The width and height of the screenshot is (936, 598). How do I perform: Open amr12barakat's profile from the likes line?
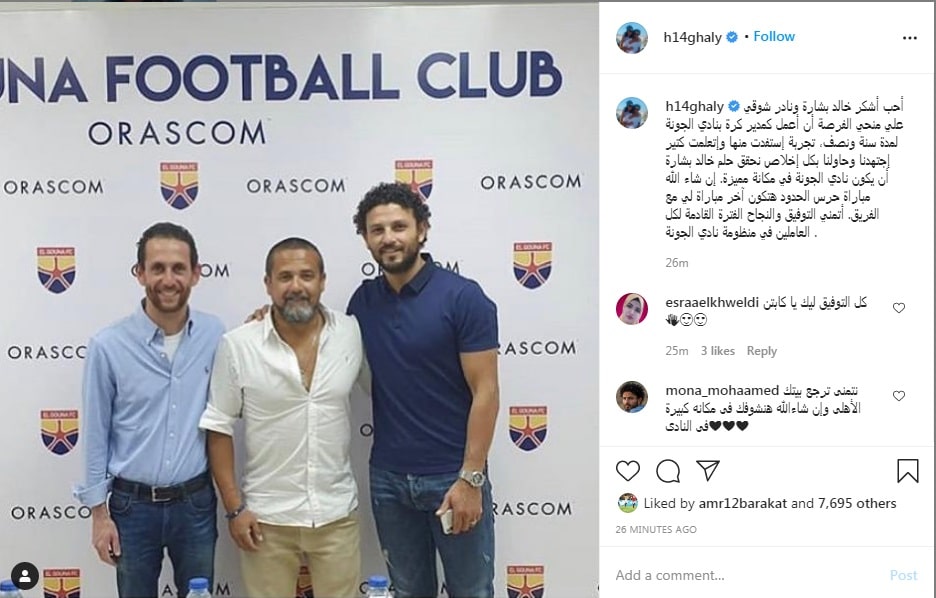(743, 503)
